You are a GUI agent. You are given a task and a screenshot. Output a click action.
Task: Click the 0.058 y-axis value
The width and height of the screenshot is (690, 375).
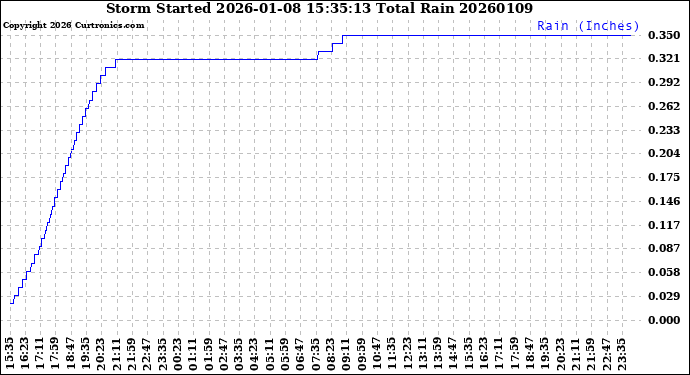coord(664,272)
